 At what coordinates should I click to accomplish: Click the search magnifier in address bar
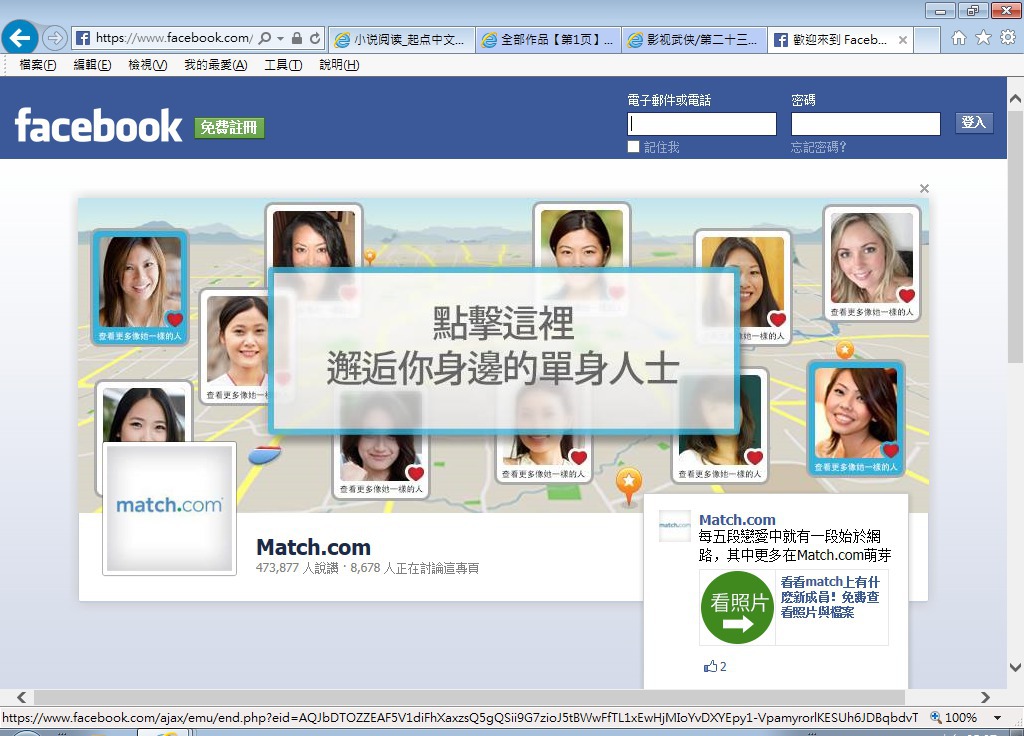click(264, 39)
